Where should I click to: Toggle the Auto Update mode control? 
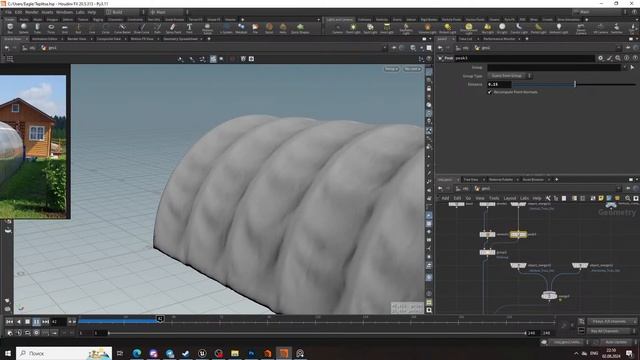(x=616, y=342)
